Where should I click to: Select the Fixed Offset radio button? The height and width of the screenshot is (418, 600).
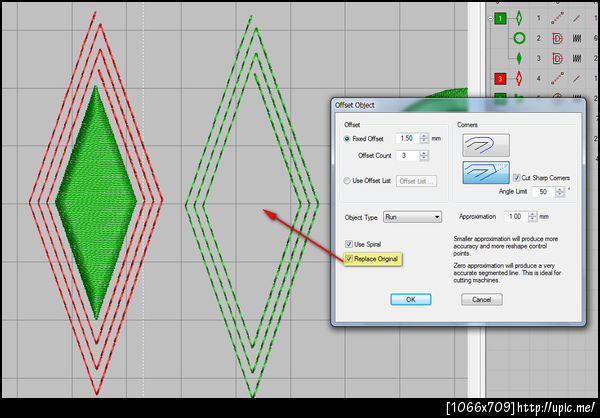tap(347, 139)
